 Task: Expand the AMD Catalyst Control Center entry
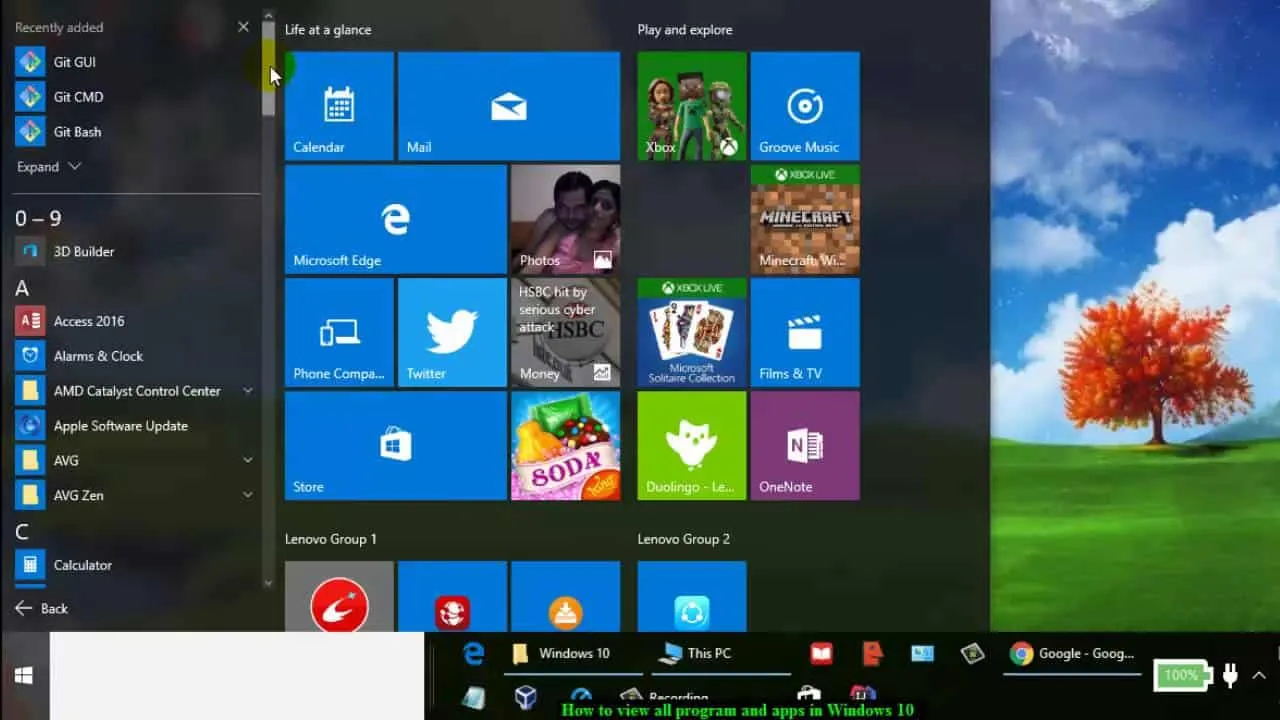pos(246,390)
